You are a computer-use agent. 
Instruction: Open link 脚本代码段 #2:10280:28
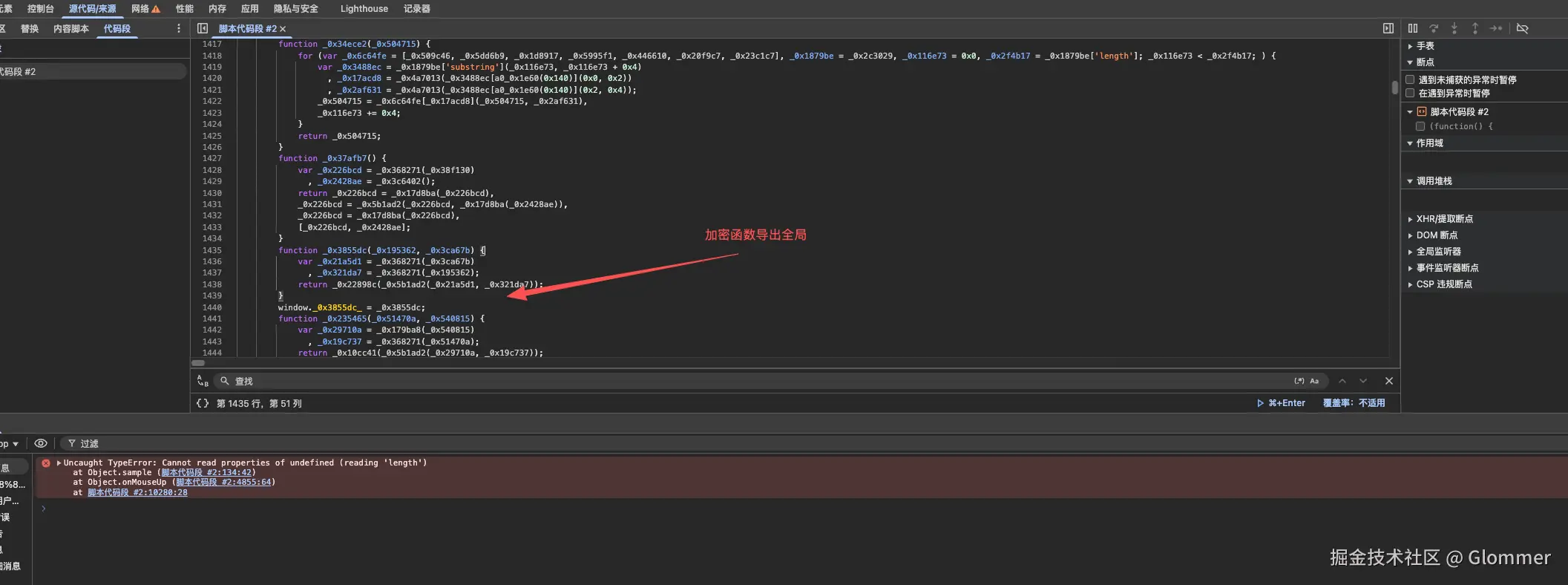click(x=137, y=492)
